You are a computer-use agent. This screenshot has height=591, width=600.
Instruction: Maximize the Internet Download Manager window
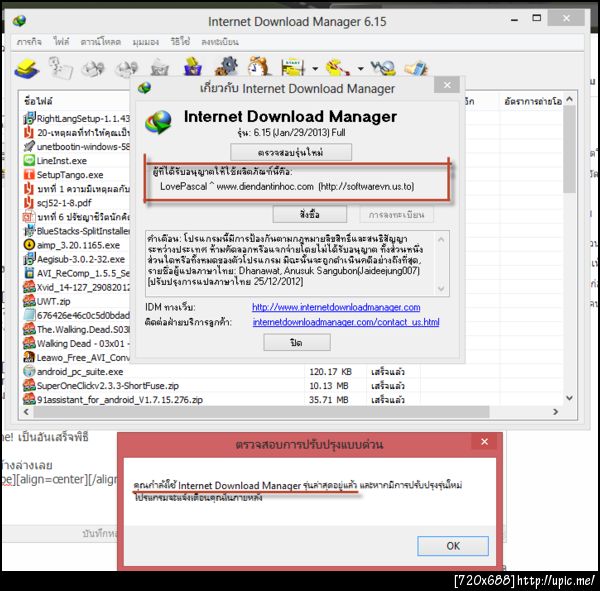point(537,18)
